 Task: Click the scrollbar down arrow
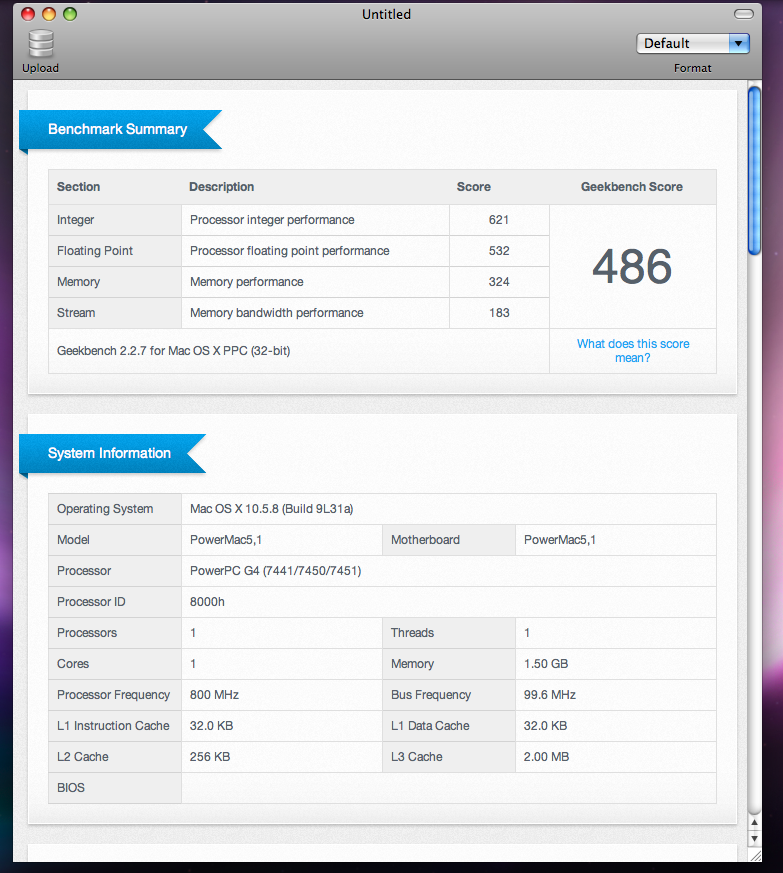pos(755,838)
